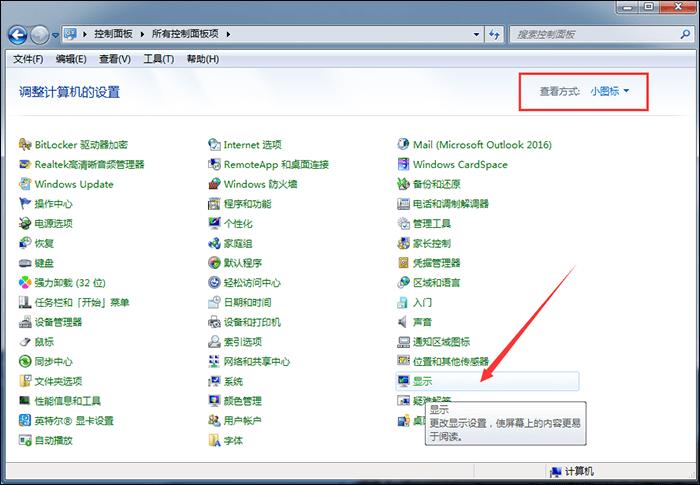This screenshot has height=485, width=700.
Task: Open the 性能信息和工具 item
Action: [67, 401]
